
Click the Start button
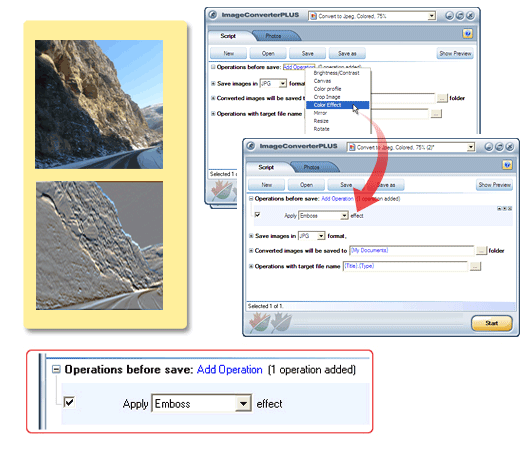pos(492,323)
